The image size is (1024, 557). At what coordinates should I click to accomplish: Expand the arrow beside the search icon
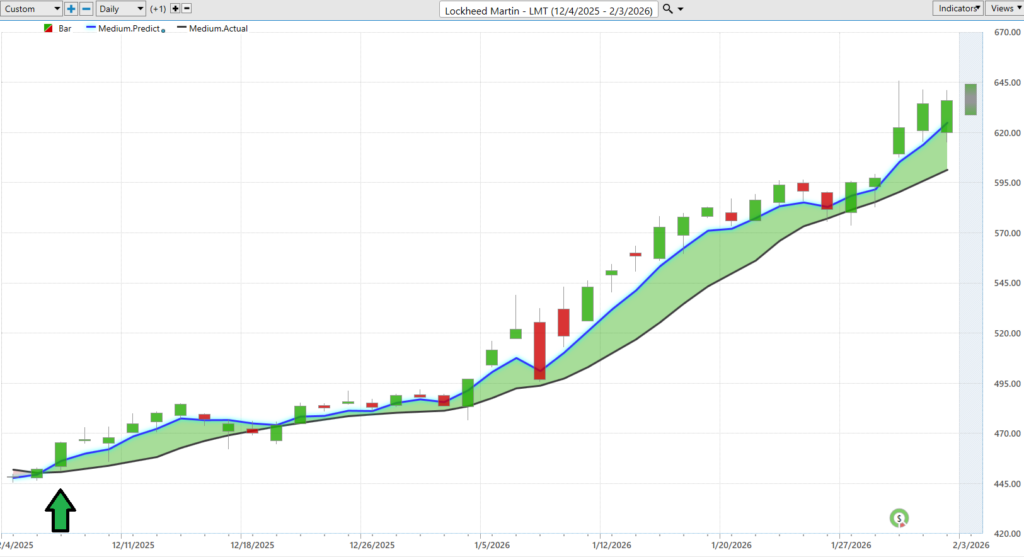680,9
